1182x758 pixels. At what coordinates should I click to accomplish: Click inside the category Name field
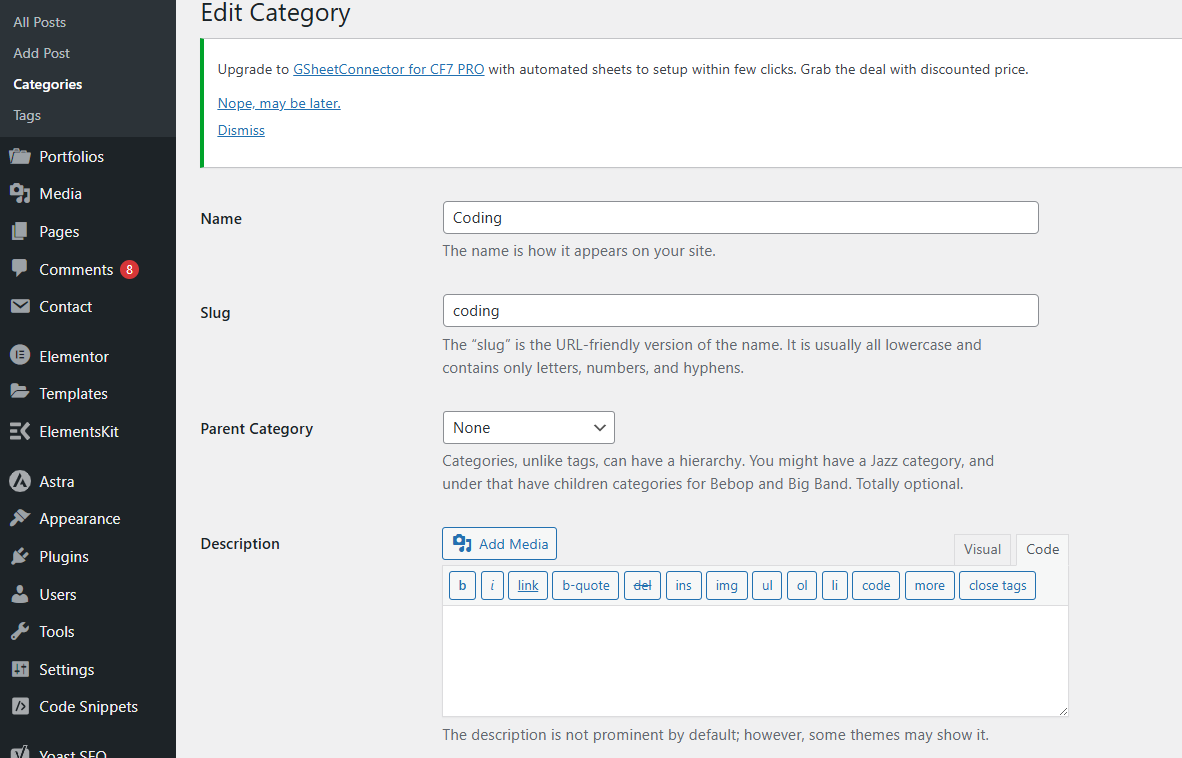coord(740,217)
